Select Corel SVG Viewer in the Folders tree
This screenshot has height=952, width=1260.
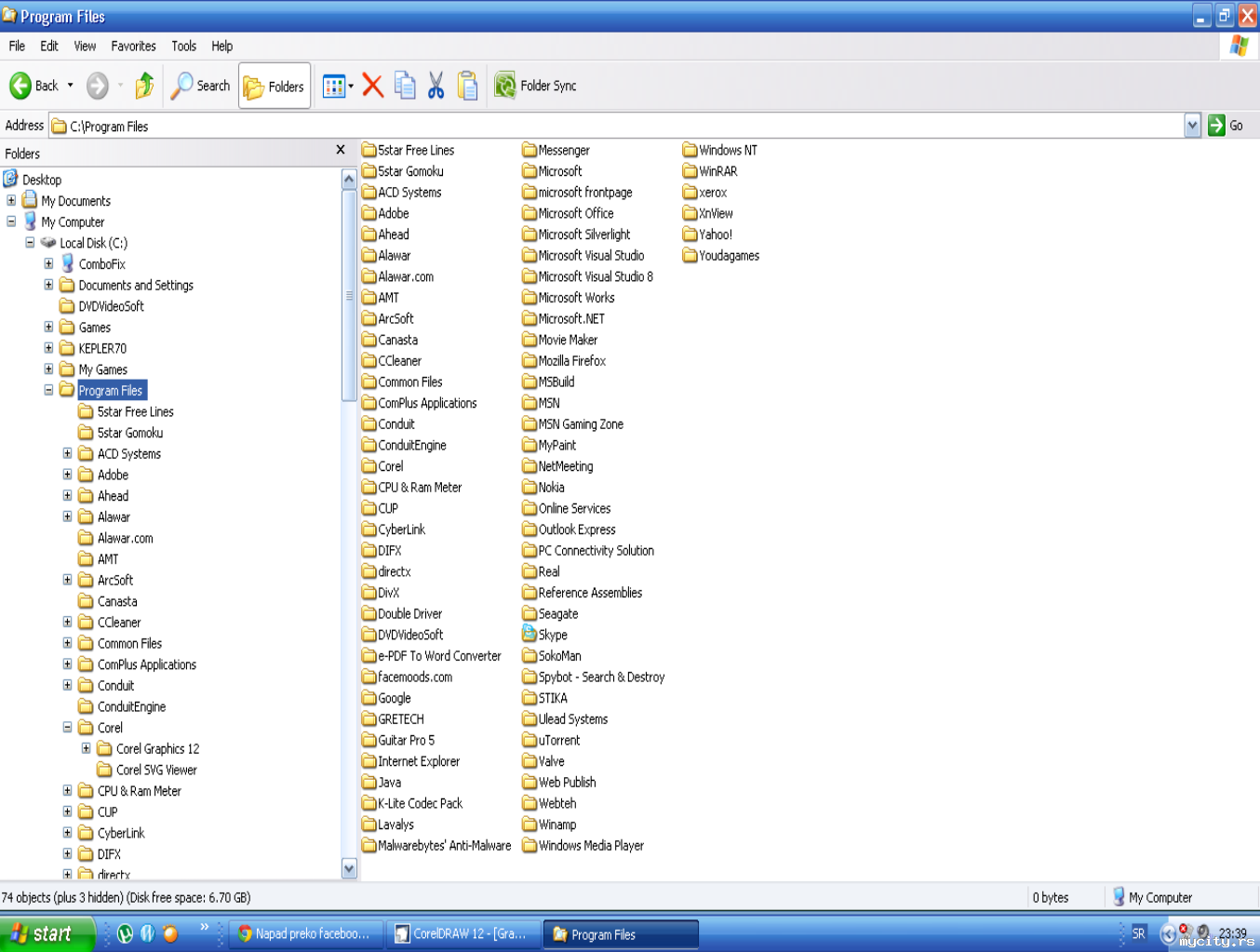[x=156, y=770]
